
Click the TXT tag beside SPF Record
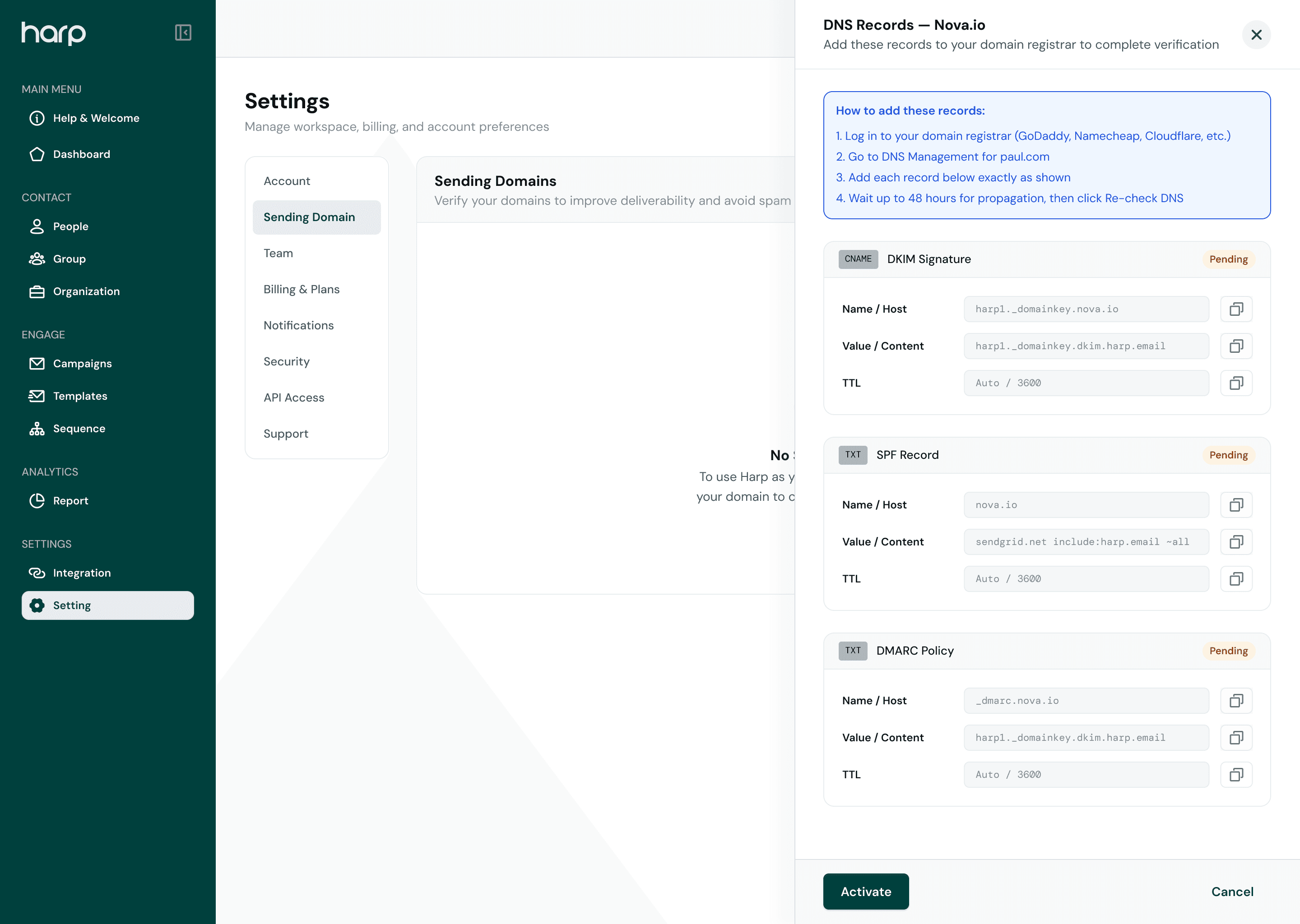pyautogui.click(x=853, y=455)
